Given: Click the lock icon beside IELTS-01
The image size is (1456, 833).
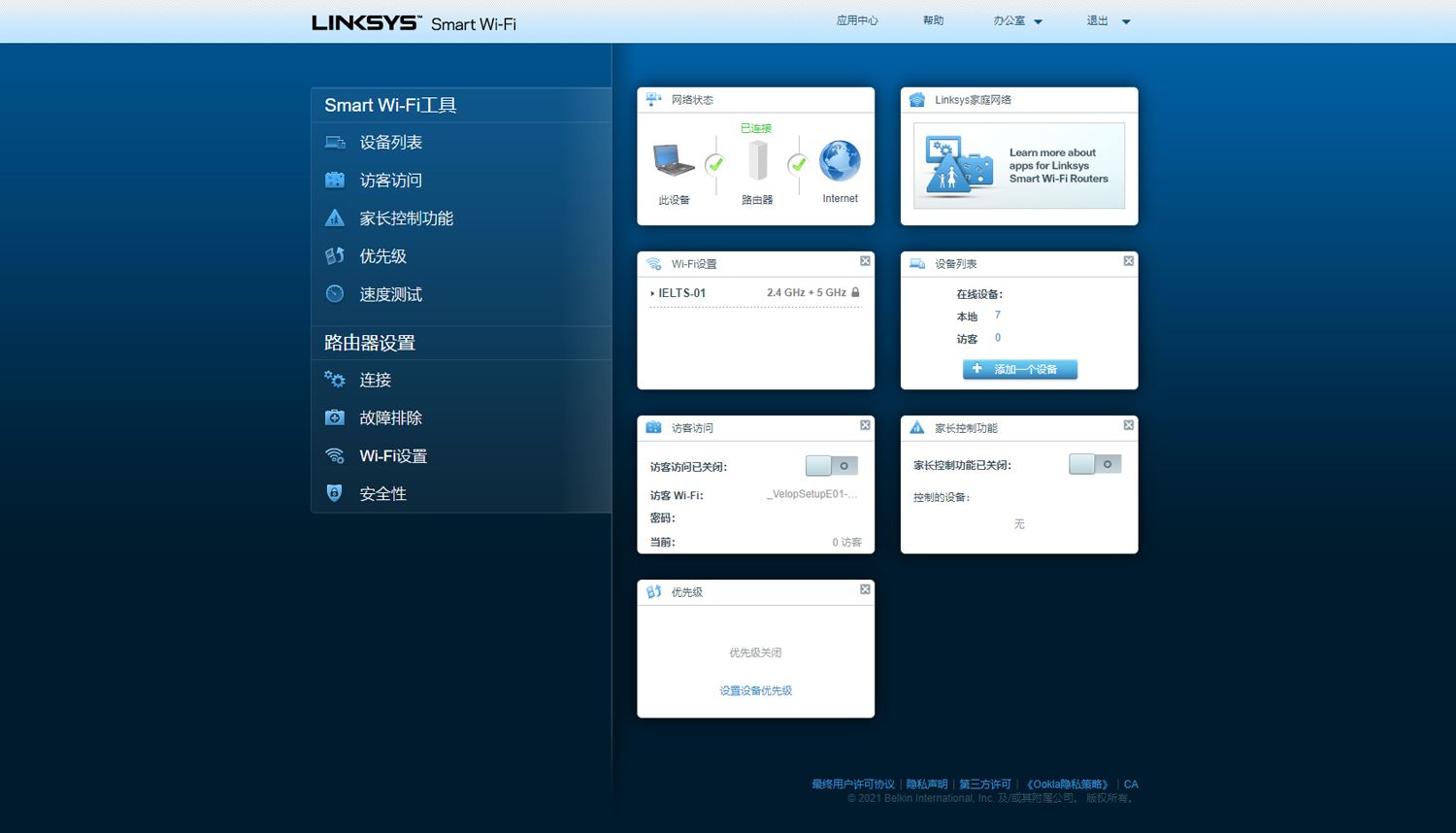Looking at the screenshot, I should pos(855,292).
